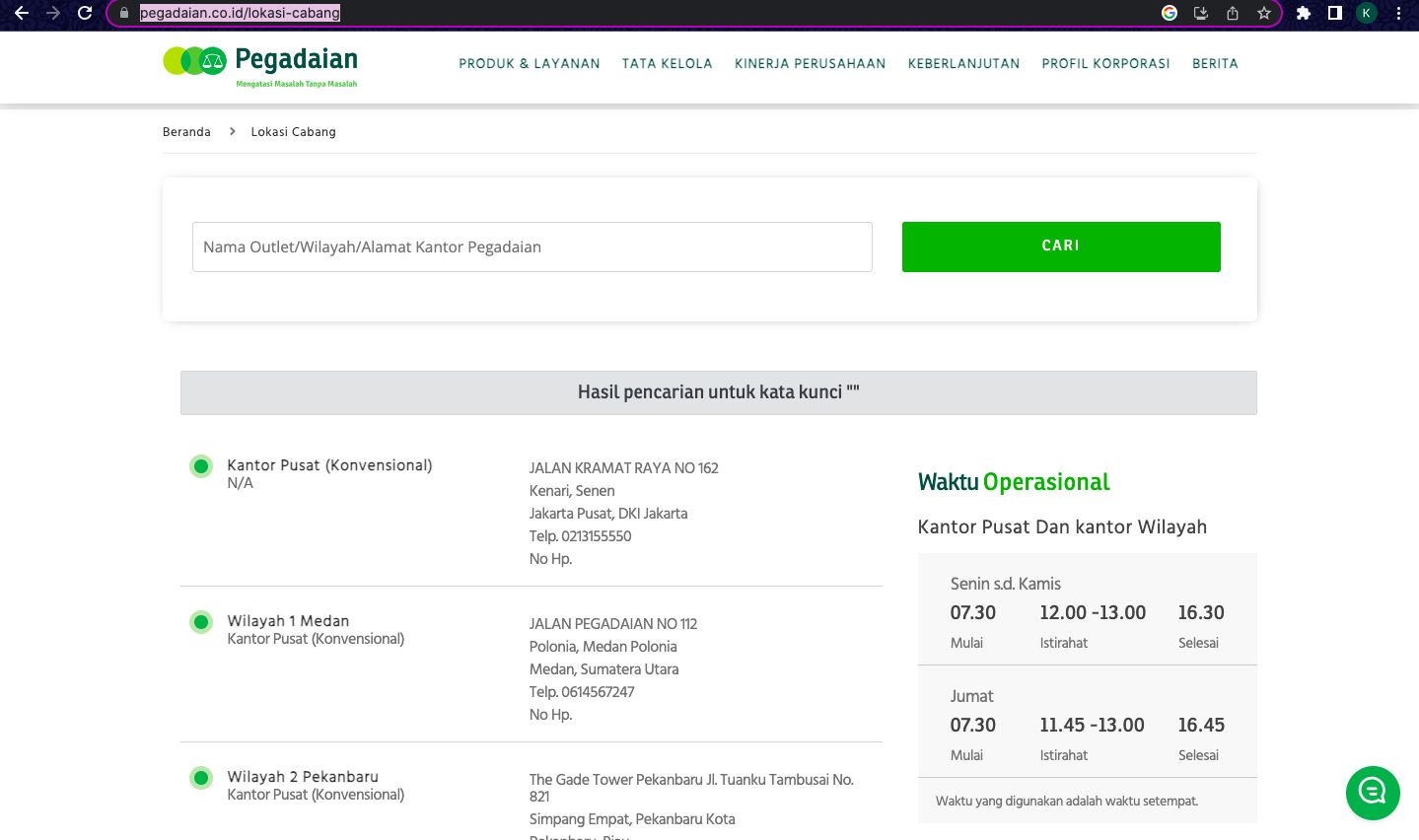
Task: Open the Profil Korporasi menu
Action: 1106,63
